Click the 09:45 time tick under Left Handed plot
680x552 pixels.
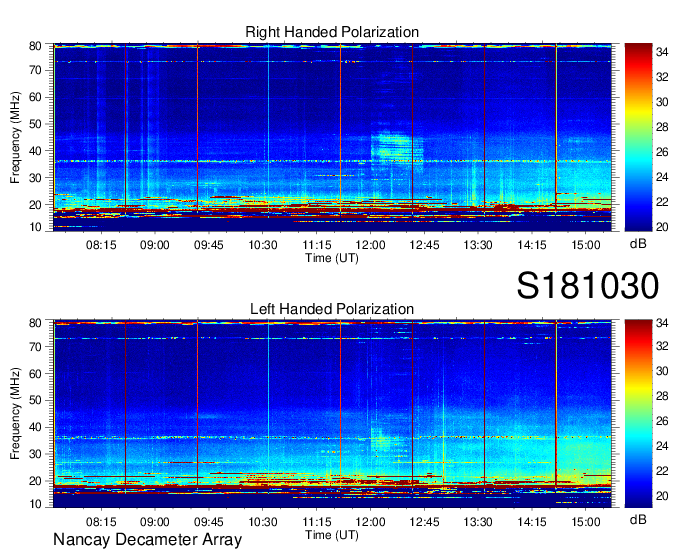(x=209, y=522)
